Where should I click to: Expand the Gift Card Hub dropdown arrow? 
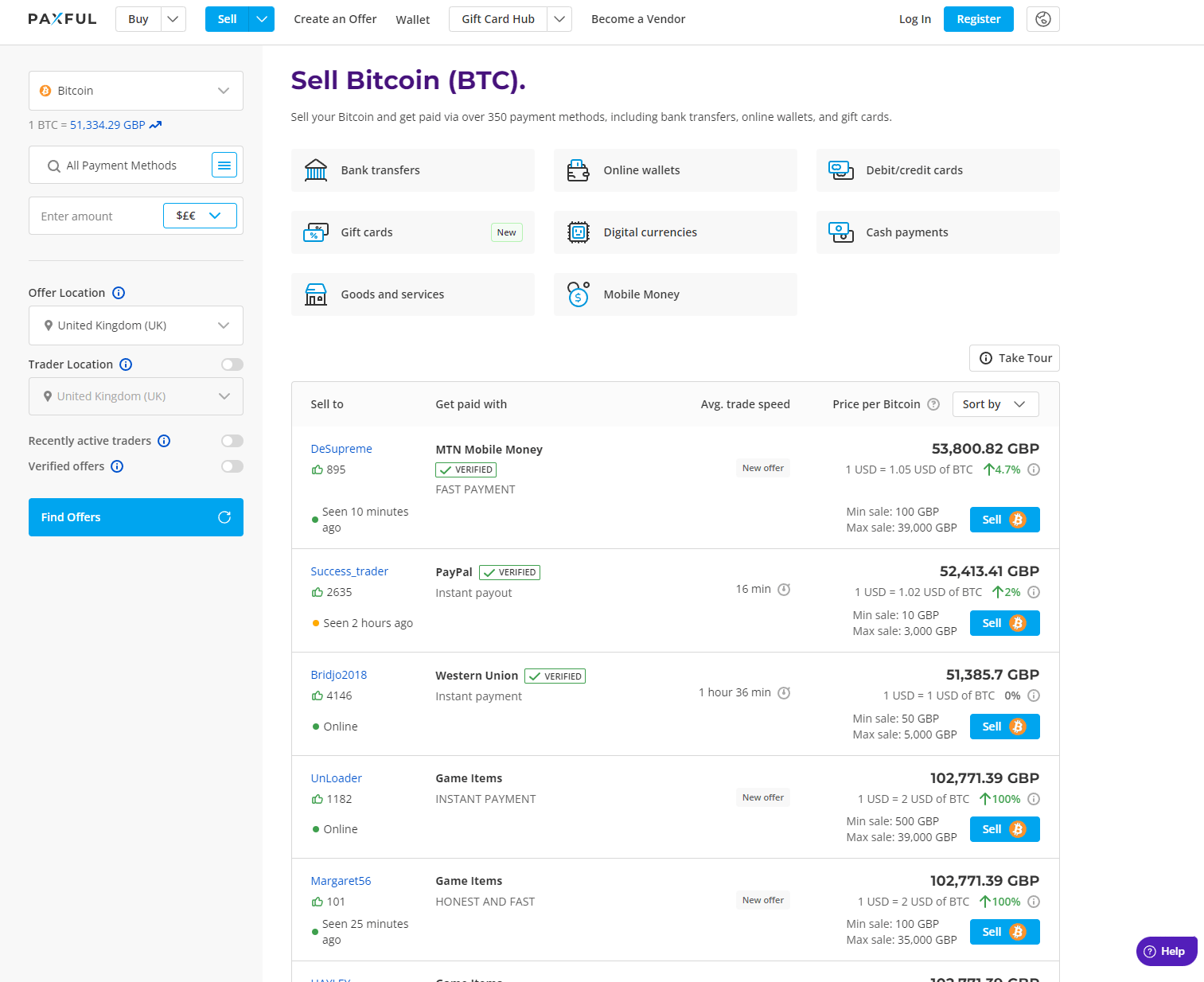pyautogui.click(x=559, y=19)
